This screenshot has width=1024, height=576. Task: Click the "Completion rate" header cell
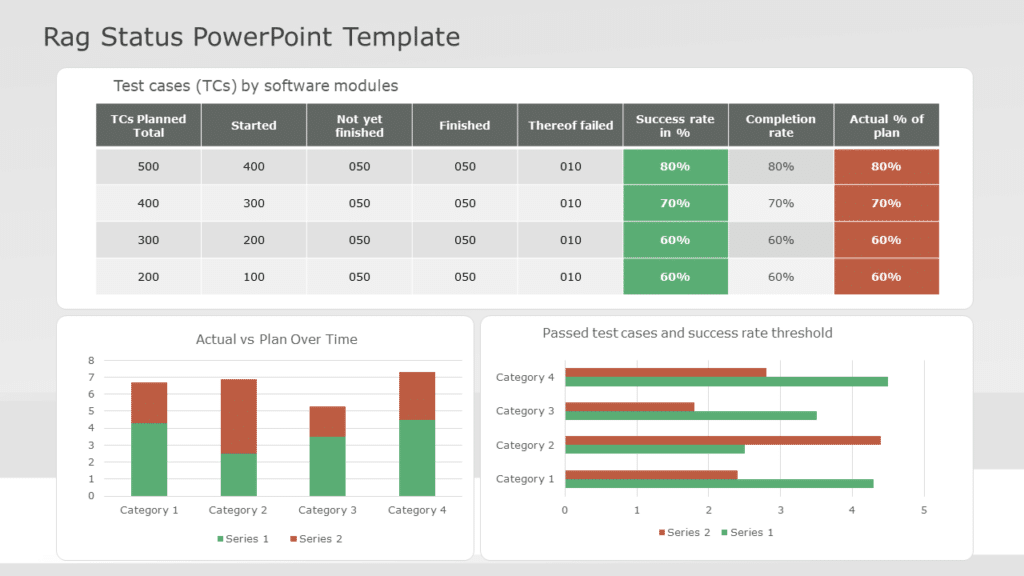(781, 125)
